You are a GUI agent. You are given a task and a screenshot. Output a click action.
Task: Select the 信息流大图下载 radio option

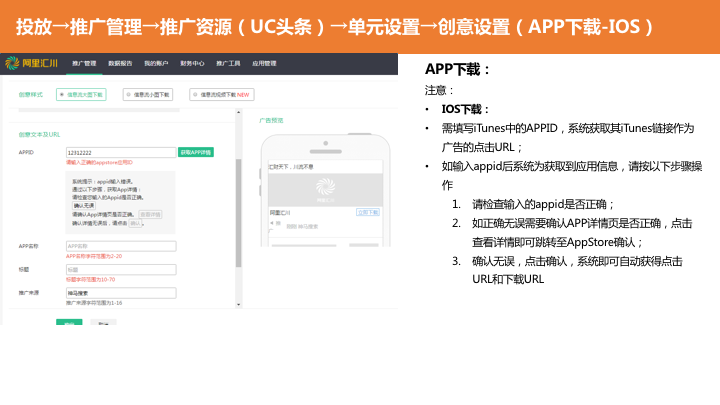(81, 95)
